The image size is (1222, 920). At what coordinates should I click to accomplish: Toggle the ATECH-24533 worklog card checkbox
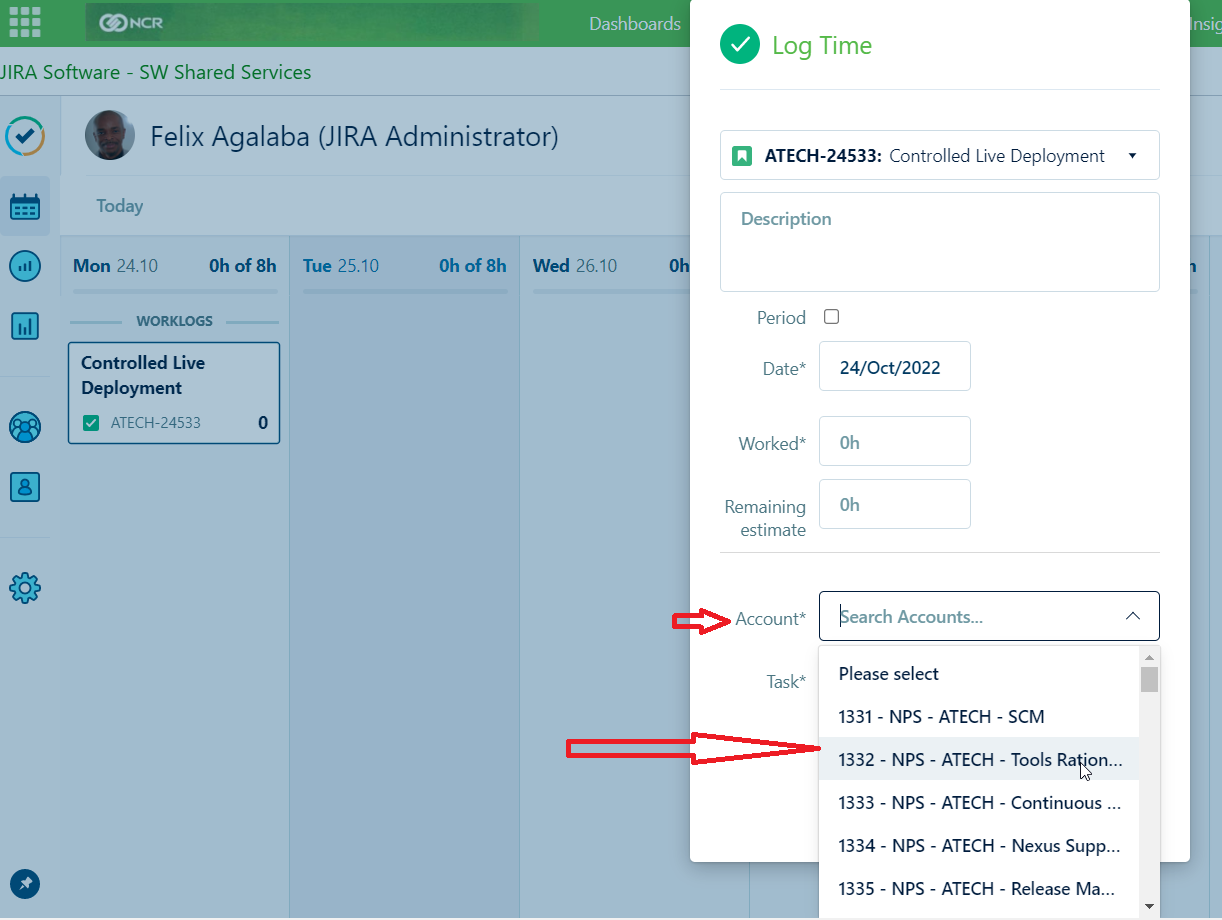(91, 423)
